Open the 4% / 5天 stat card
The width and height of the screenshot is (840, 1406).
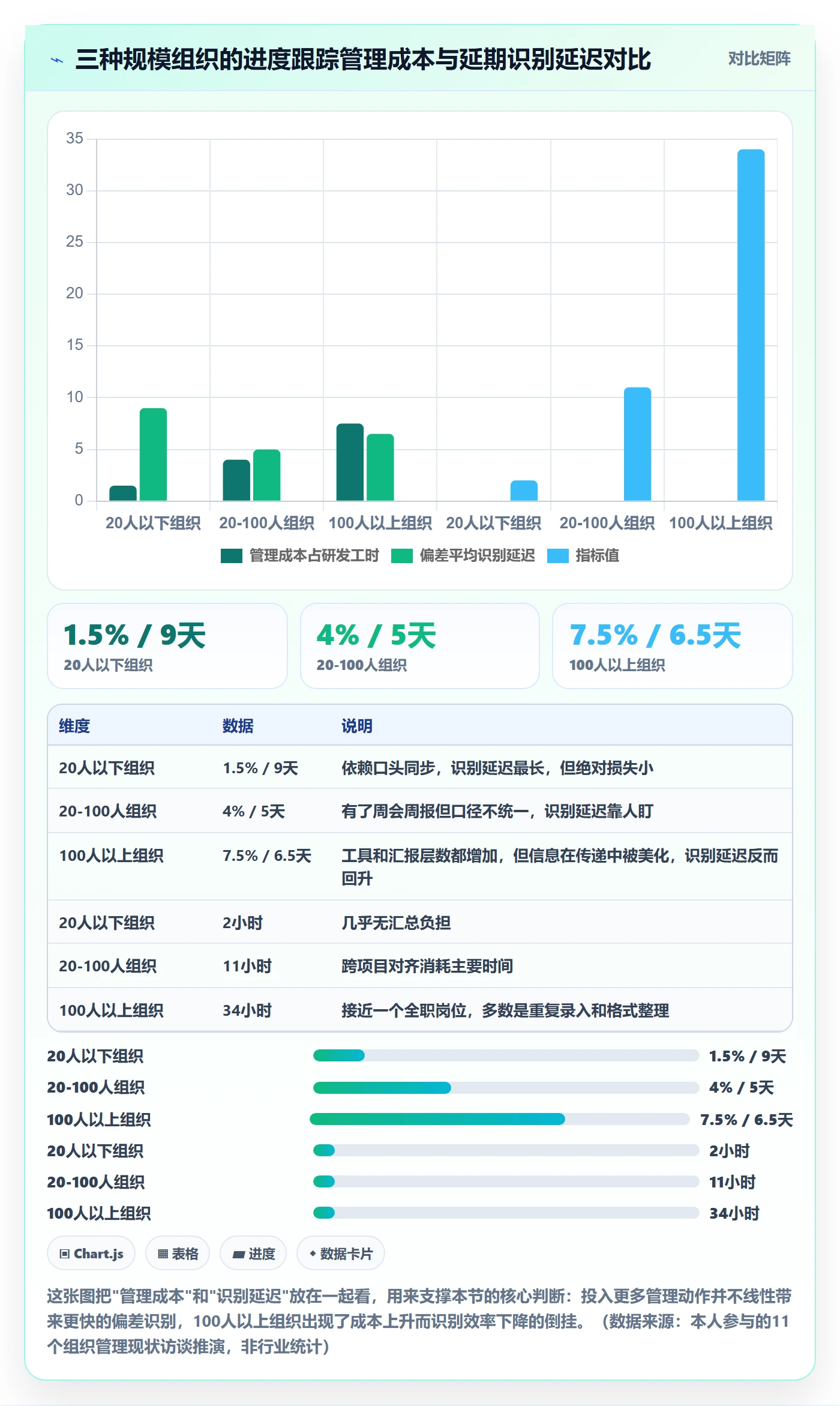420,646
